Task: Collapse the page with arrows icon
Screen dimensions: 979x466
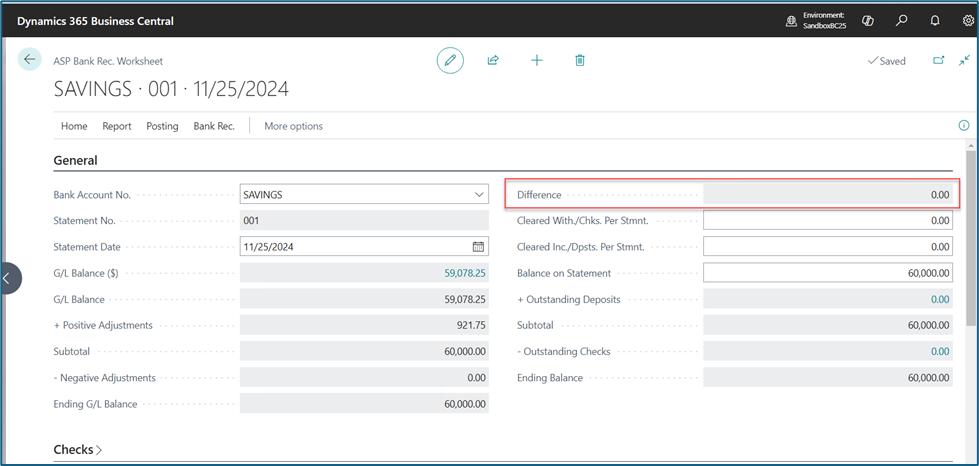Action: tap(965, 61)
